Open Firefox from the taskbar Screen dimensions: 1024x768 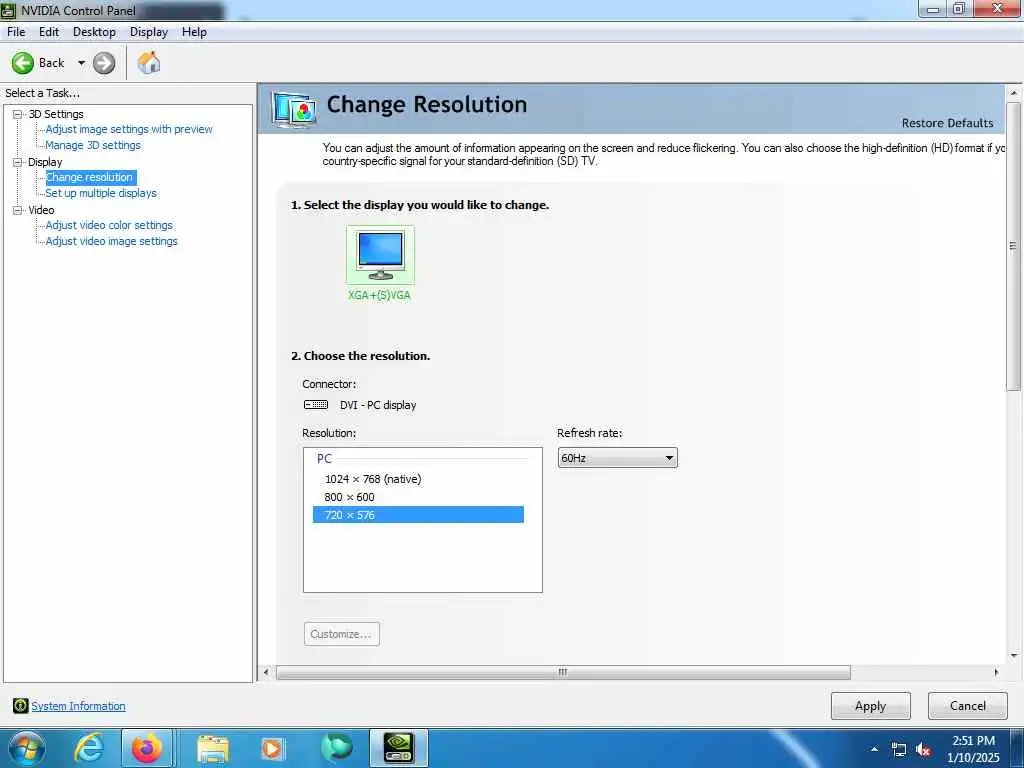147,748
